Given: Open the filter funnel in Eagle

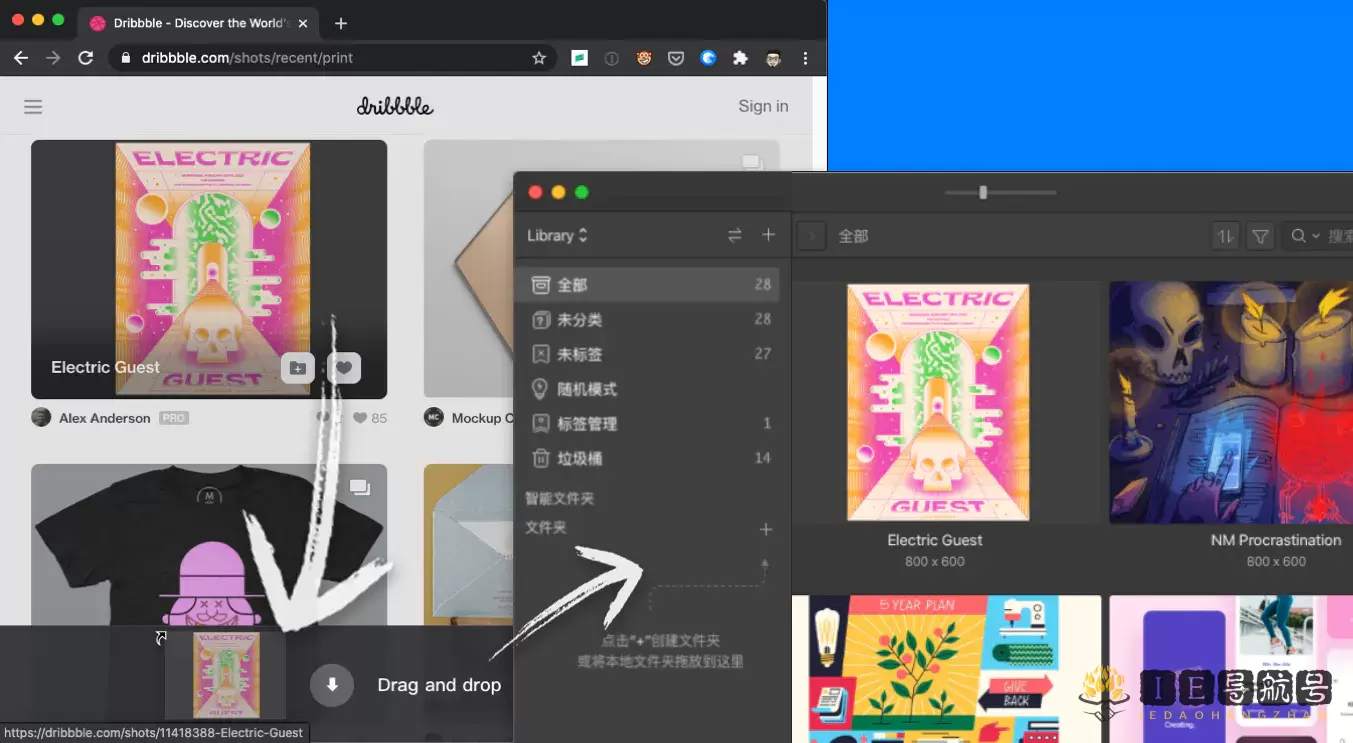Looking at the screenshot, I should pyautogui.click(x=1261, y=236).
